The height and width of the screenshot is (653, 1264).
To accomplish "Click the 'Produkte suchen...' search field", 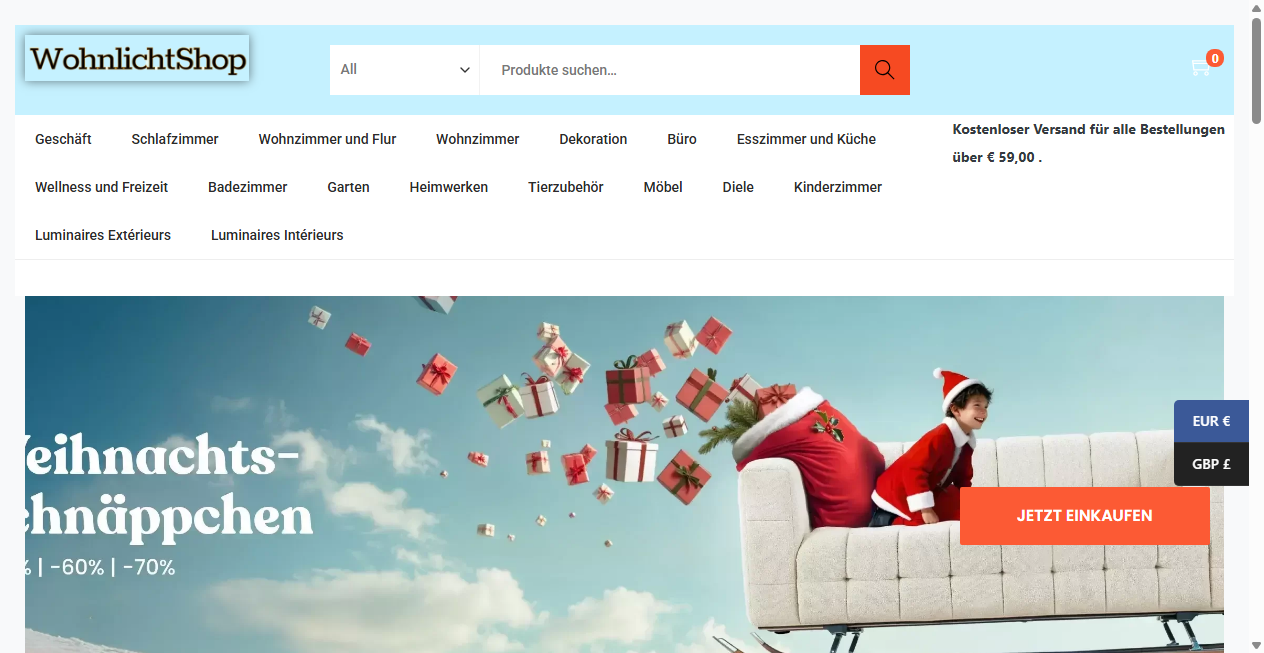I will click(668, 69).
